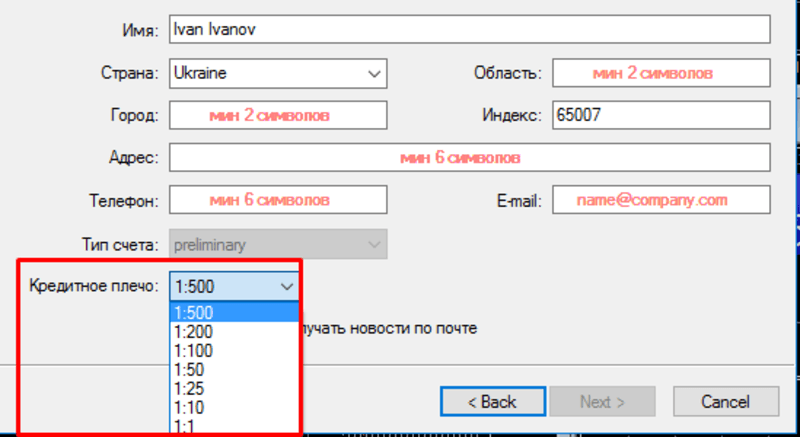Select 1:25 leverage option

point(234,389)
